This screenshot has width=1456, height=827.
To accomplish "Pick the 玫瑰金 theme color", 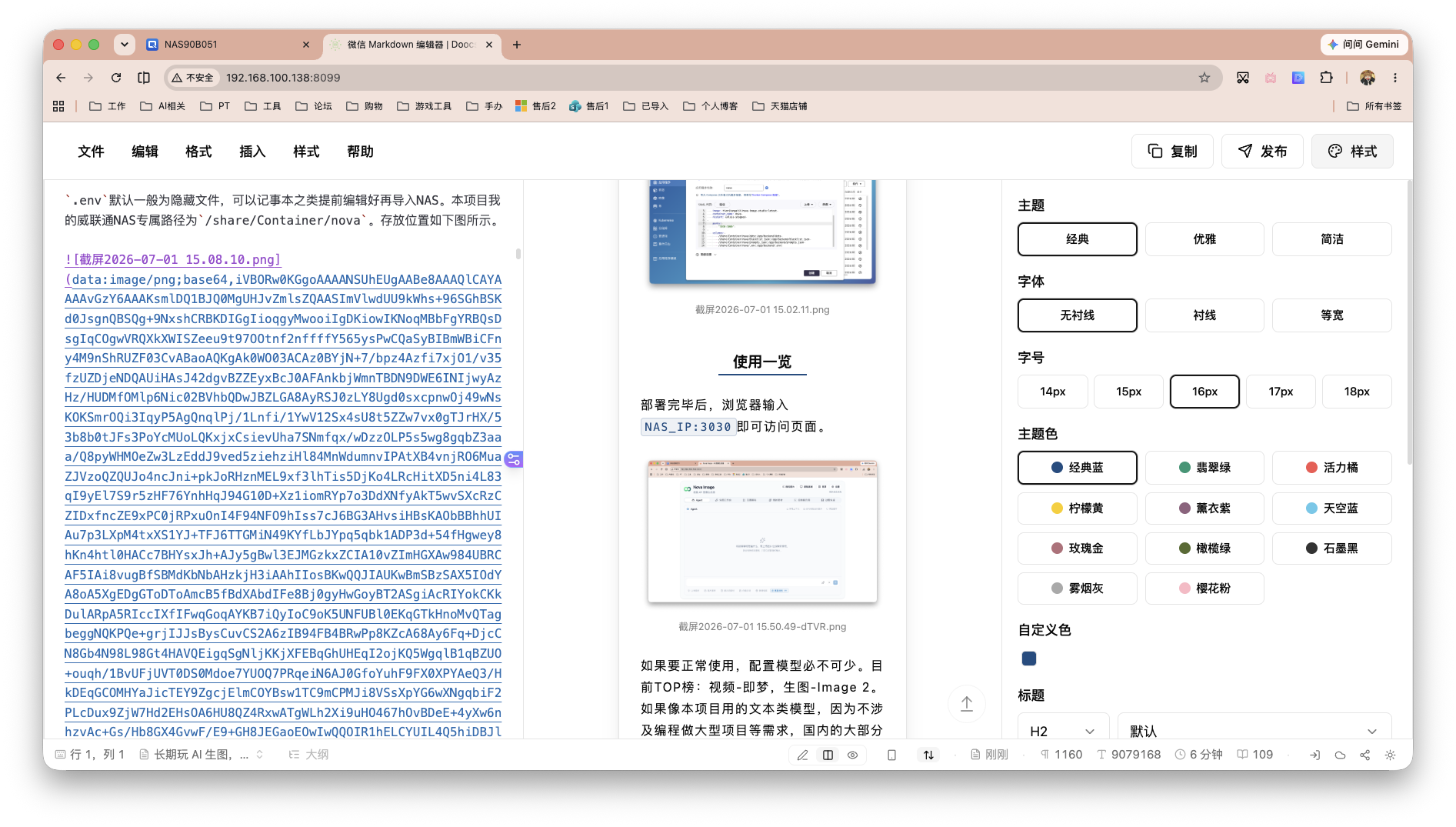I will tap(1077, 549).
